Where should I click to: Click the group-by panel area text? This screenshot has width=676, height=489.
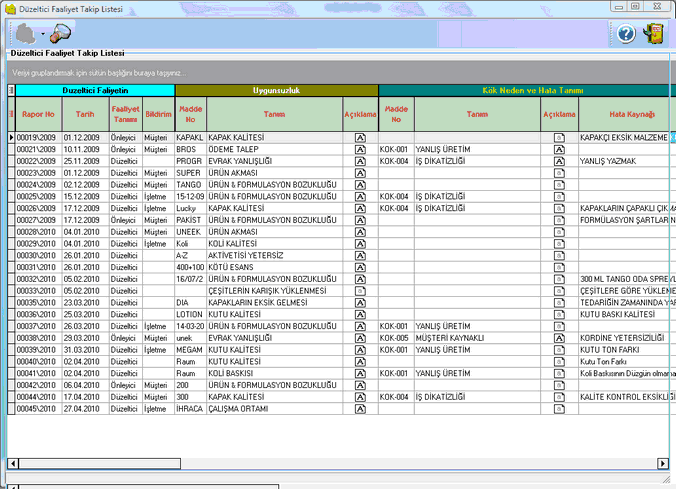point(99,73)
